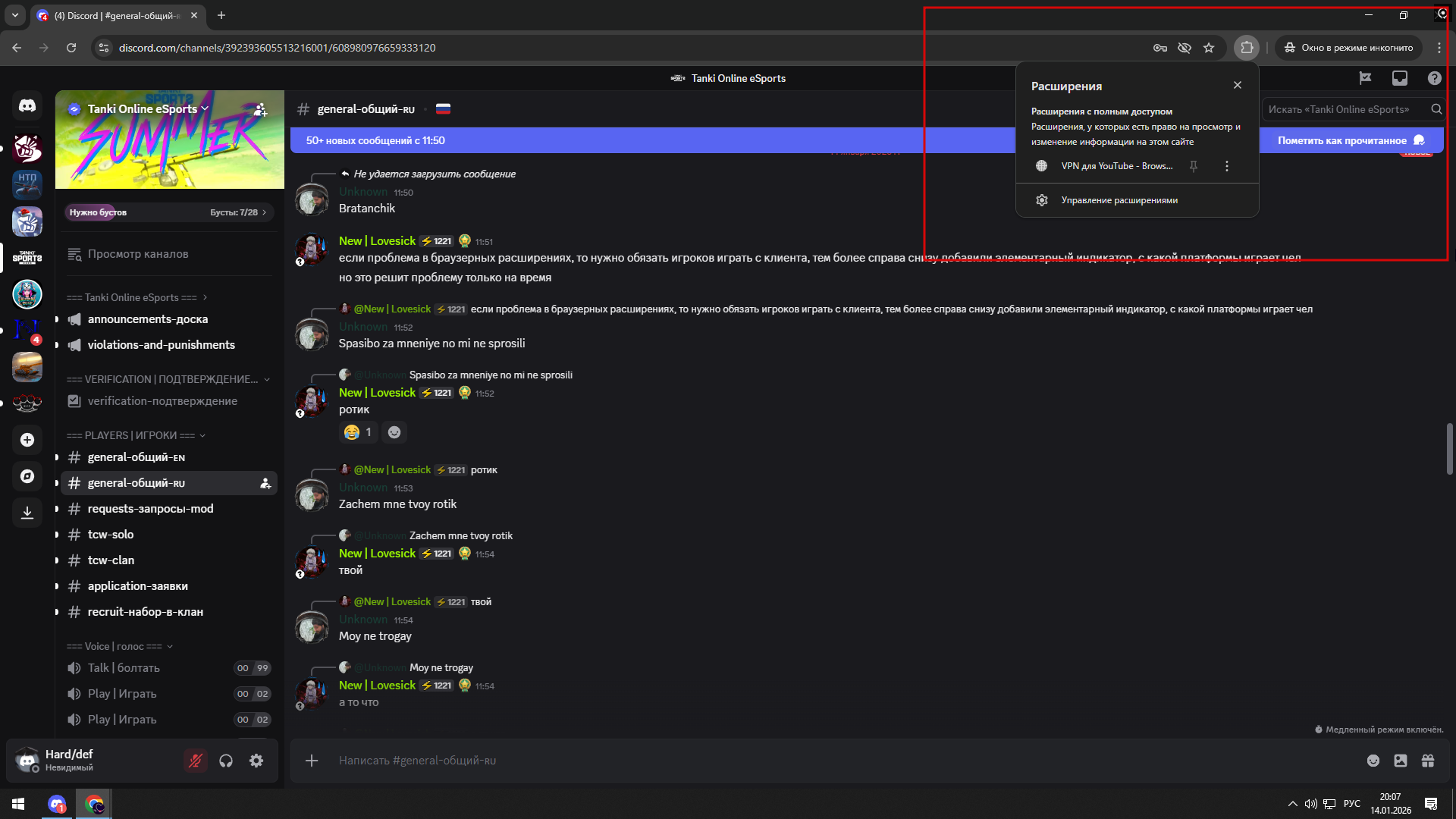Click the gift icon in message bar
The width and height of the screenshot is (1456, 819).
1428,761
